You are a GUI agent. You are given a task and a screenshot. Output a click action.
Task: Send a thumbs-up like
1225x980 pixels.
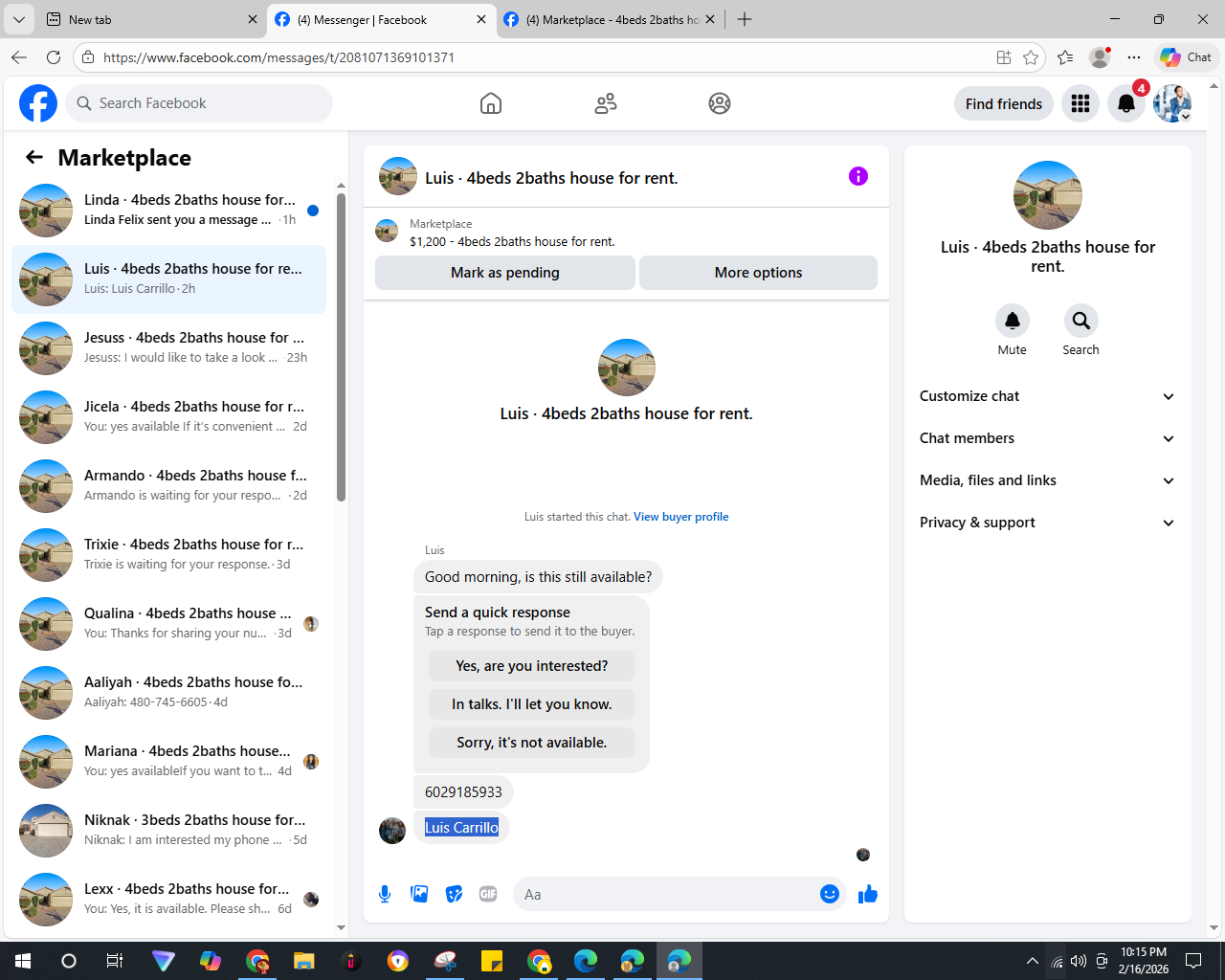[868, 894]
